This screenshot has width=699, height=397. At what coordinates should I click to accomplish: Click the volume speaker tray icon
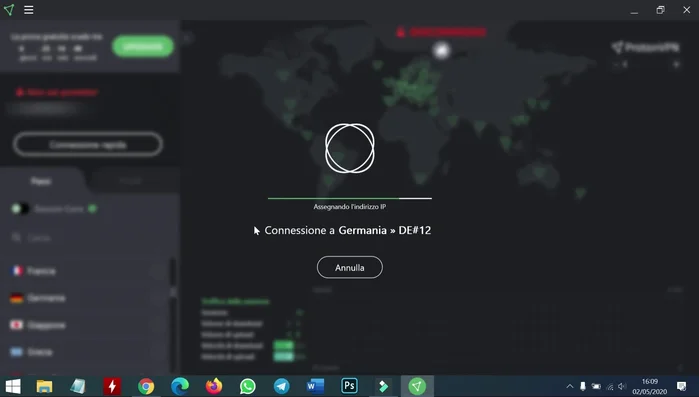coord(622,386)
